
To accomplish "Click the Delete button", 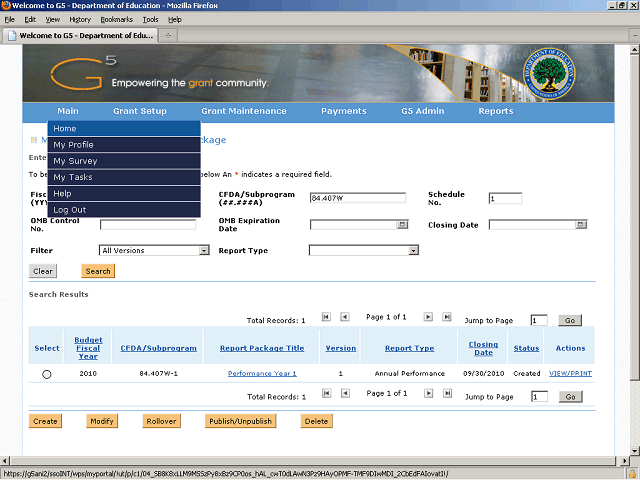I will point(316,421).
